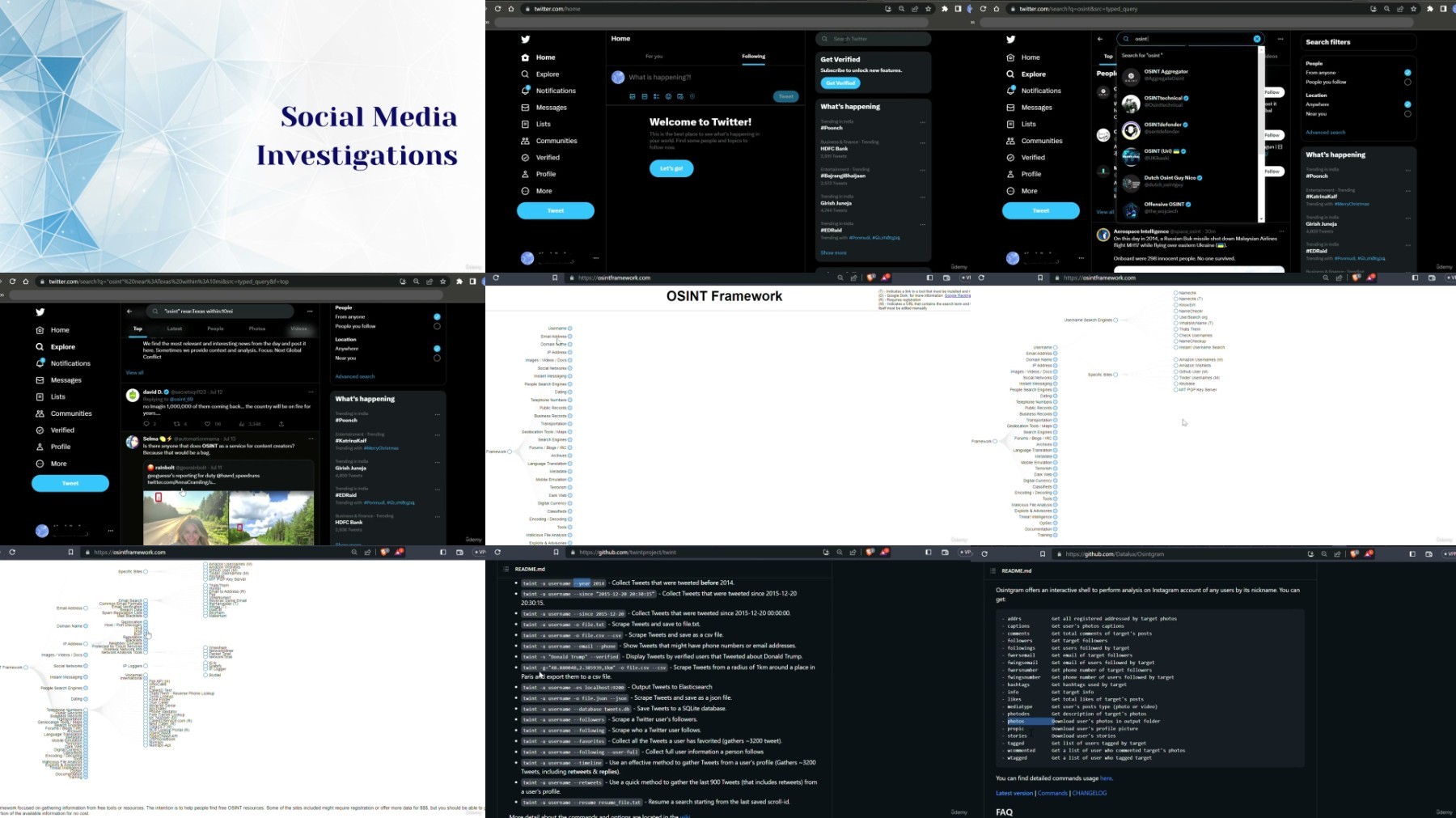Open Profile in the osint suggestions window sidebar
Screen dimensions: 1456x818
1024,174
